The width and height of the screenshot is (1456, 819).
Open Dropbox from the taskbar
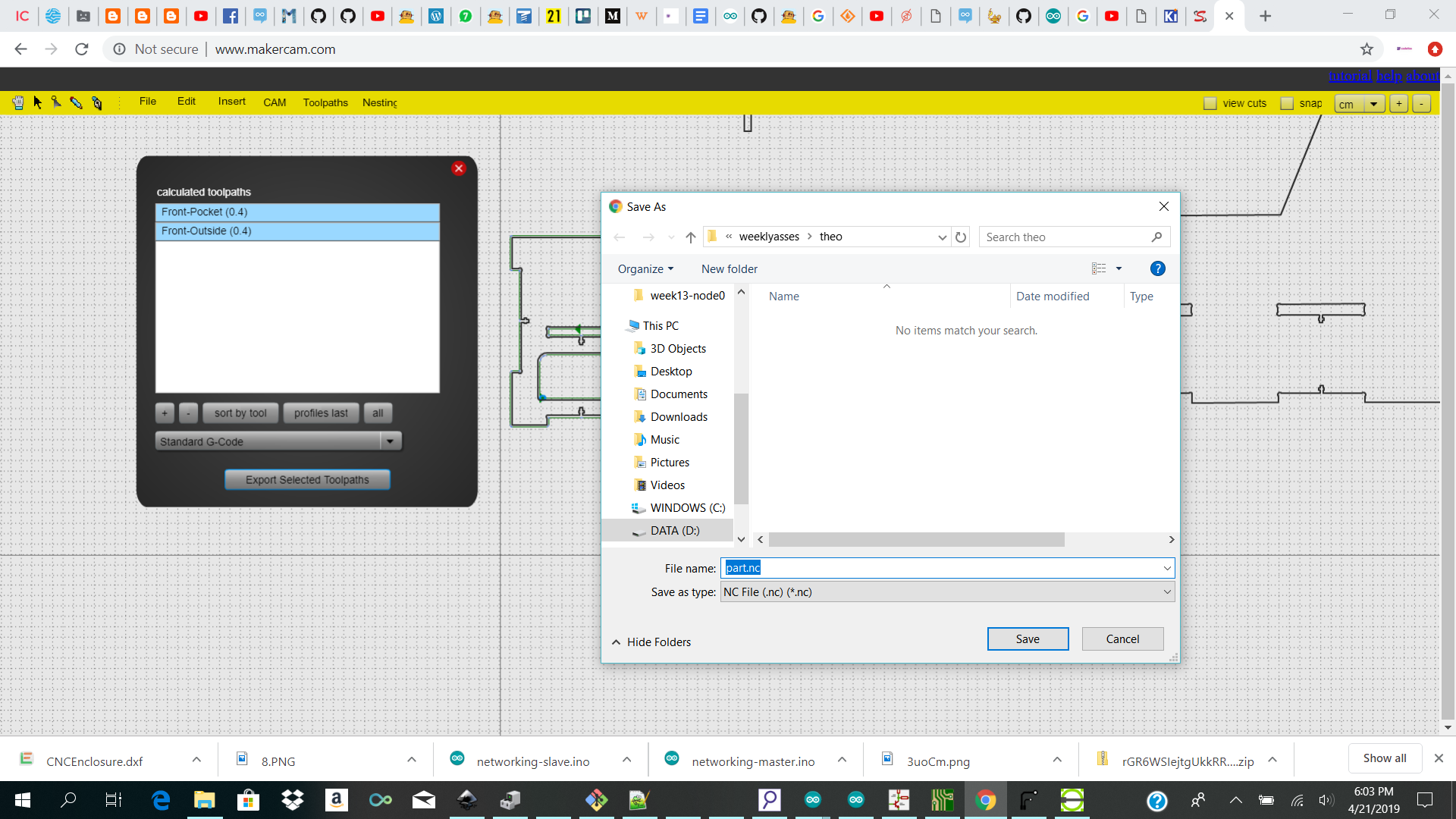tap(293, 800)
